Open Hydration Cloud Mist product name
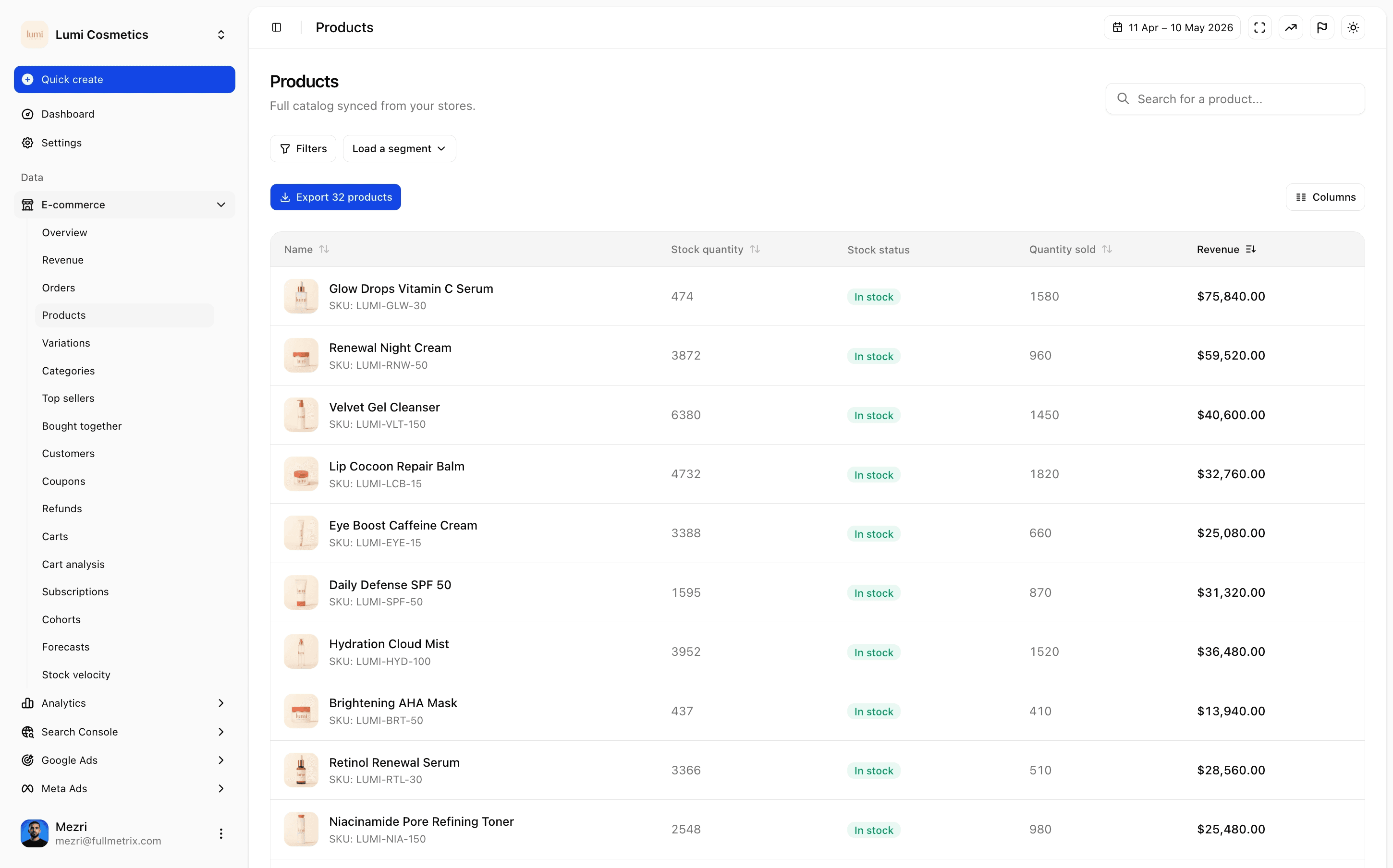Image resolution: width=1393 pixels, height=868 pixels. click(389, 643)
